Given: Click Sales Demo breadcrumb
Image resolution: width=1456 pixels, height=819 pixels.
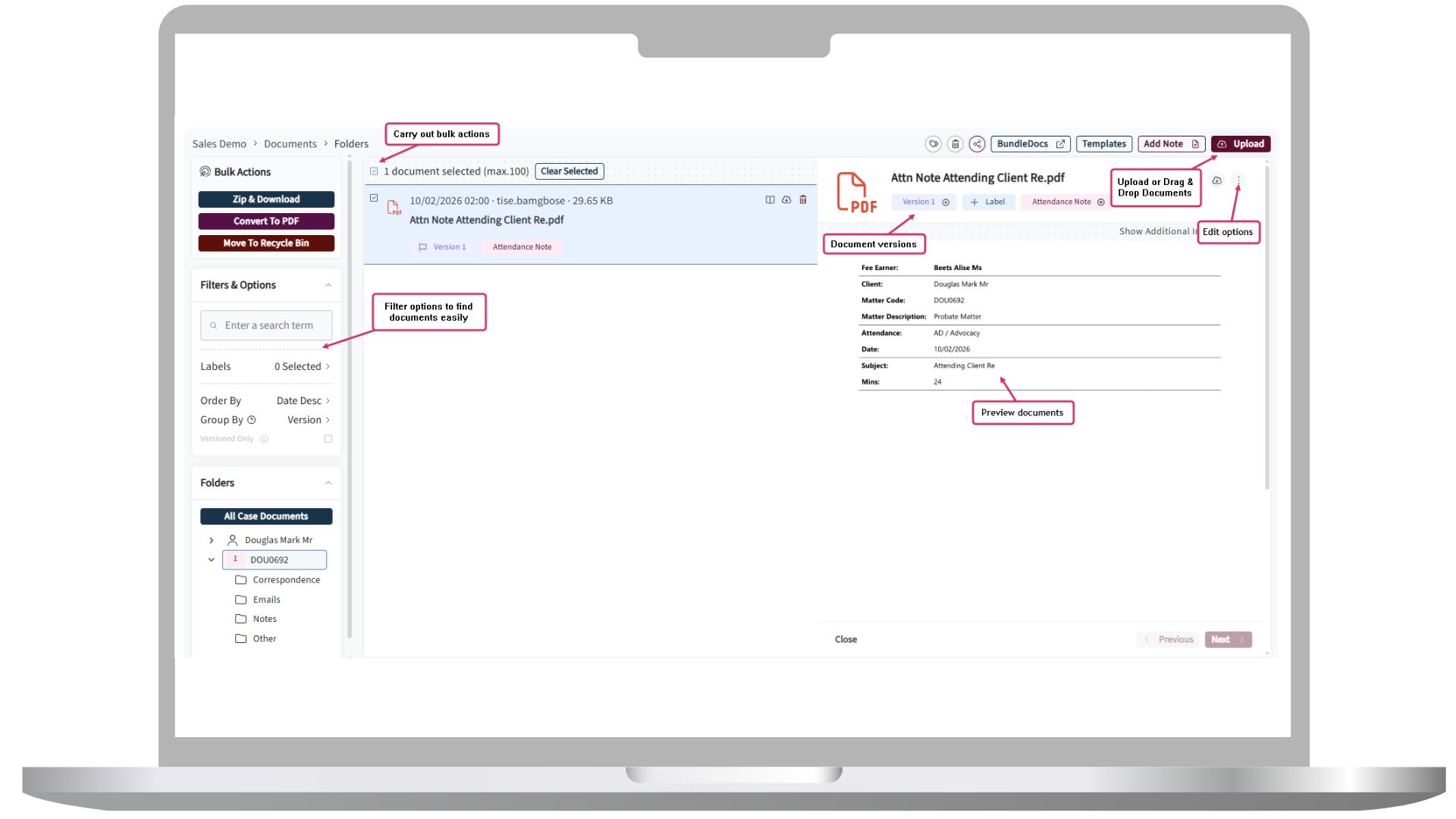Looking at the screenshot, I should point(219,144).
